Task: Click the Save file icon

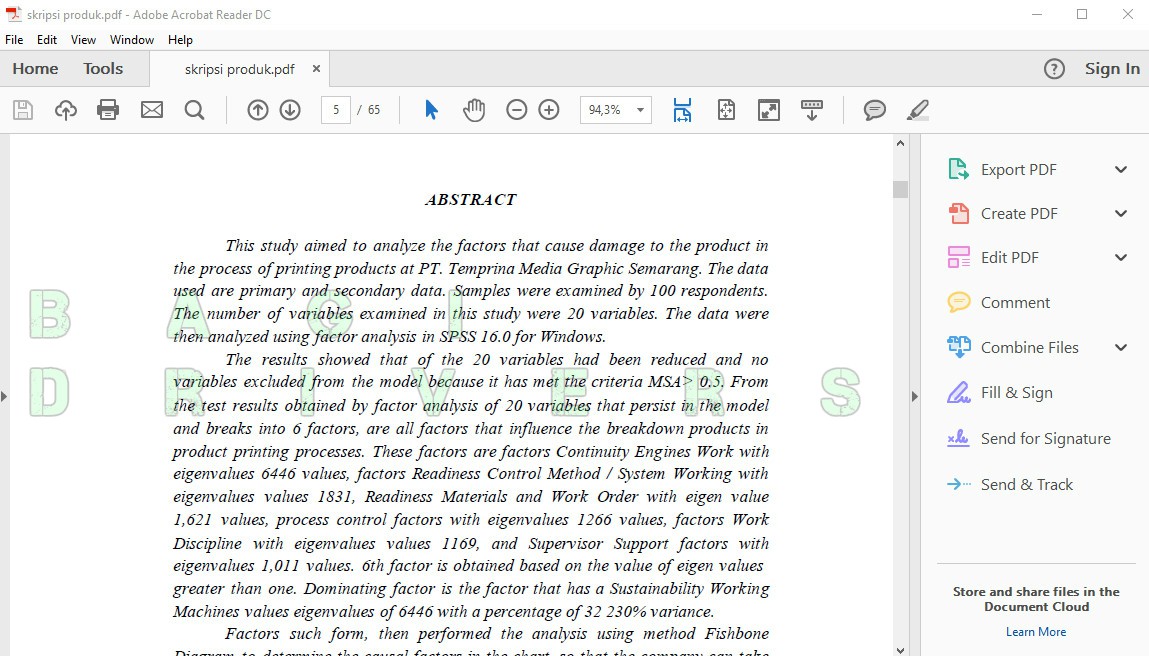Action: point(23,110)
